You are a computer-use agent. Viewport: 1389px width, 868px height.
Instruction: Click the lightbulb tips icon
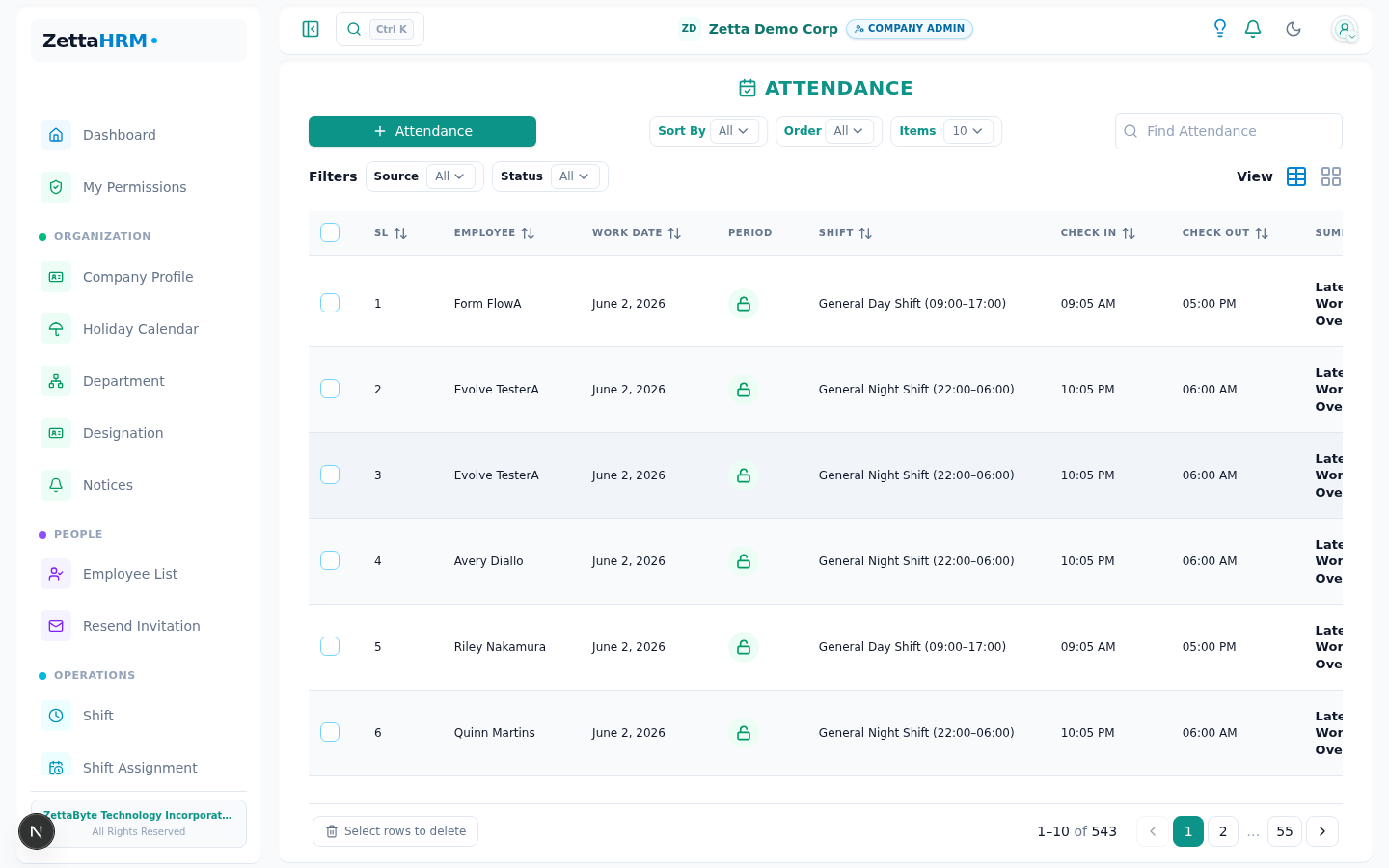coord(1220,29)
